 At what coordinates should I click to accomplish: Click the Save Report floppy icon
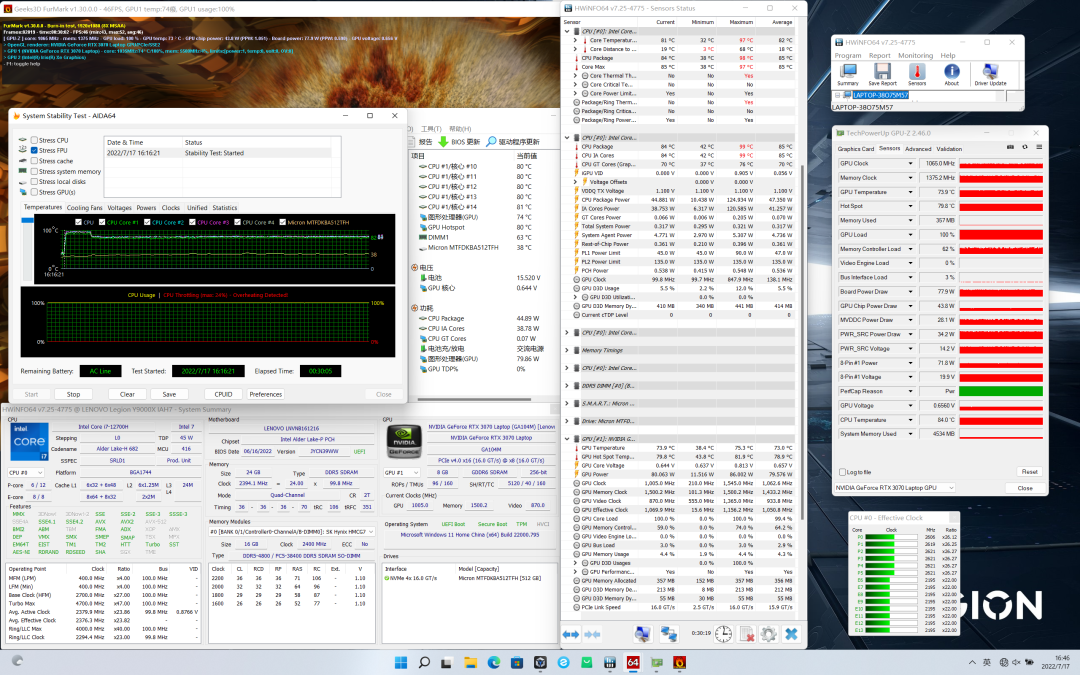tap(882, 73)
